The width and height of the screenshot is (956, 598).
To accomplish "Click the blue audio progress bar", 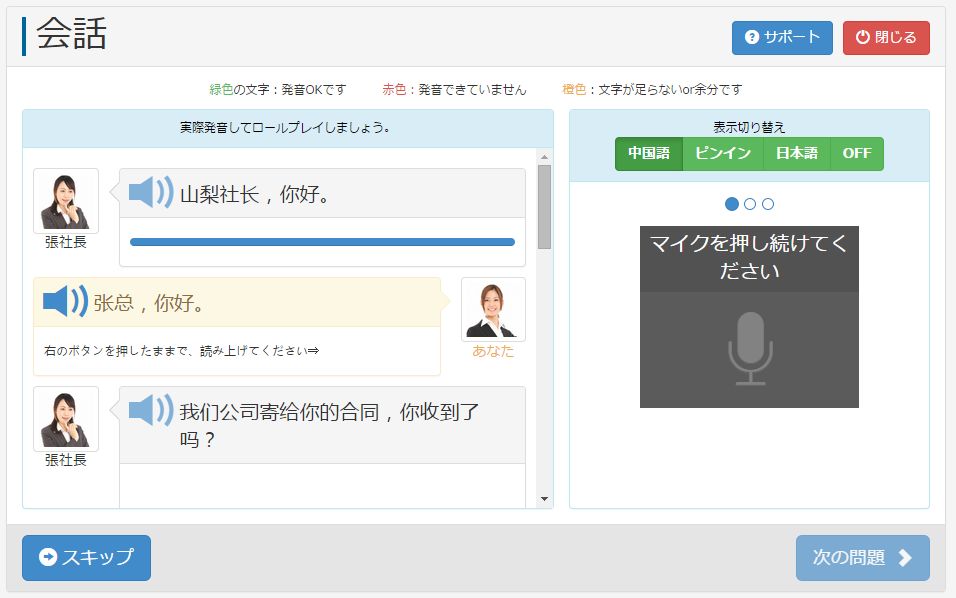I will point(322,242).
